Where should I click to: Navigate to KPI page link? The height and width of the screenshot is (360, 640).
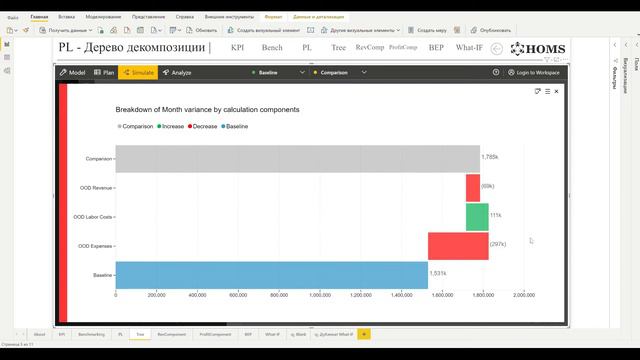click(x=238, y=48)
